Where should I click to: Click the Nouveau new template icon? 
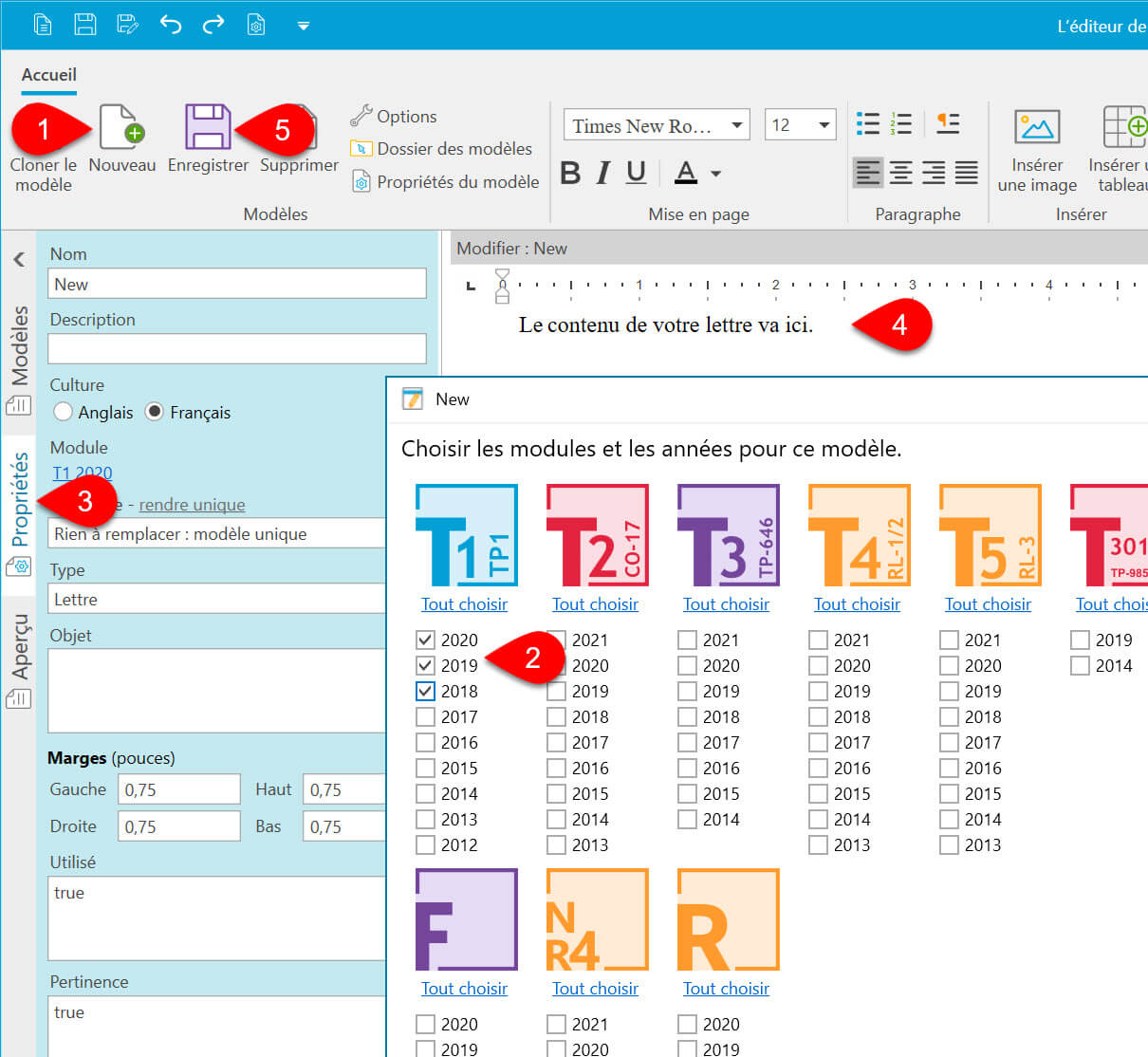122,127
